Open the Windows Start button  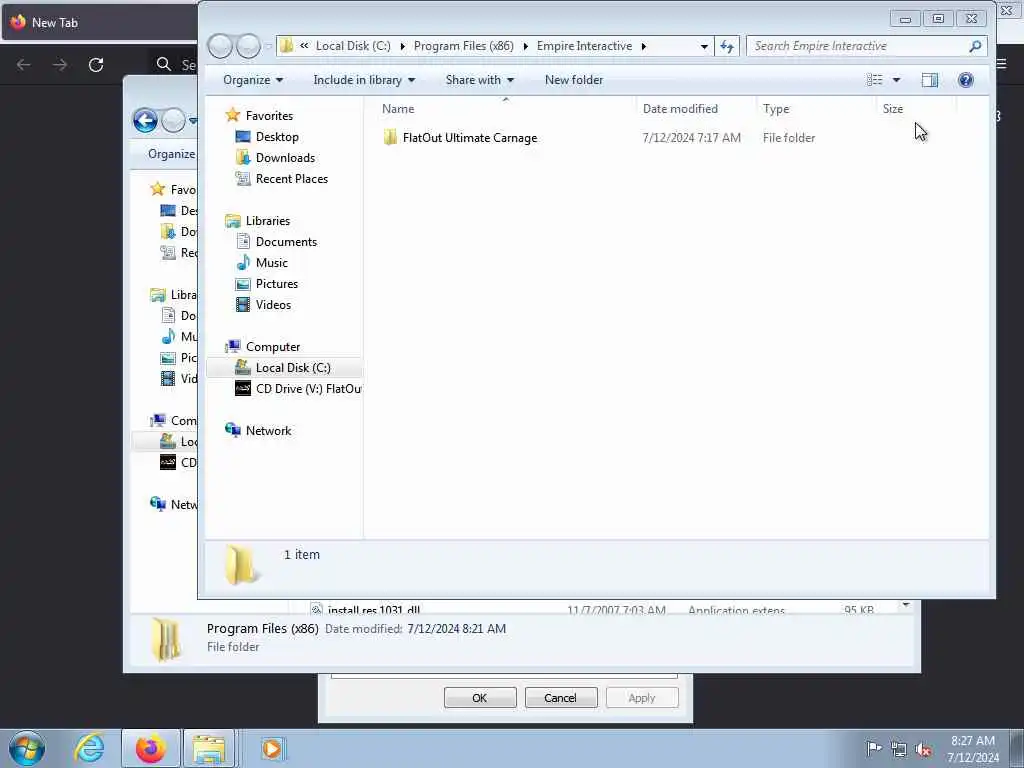point(27,748)
